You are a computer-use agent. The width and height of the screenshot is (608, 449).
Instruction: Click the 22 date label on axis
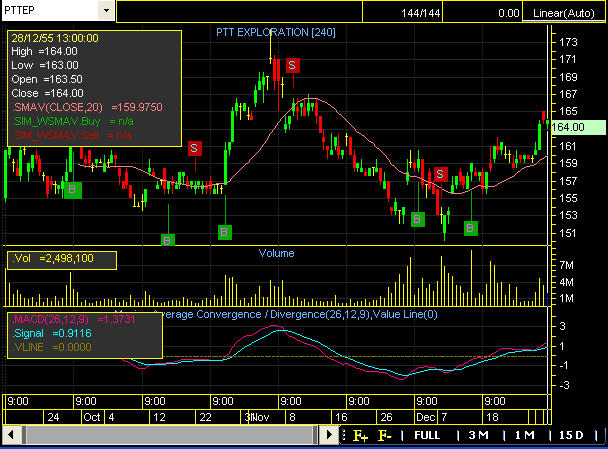[206, 417]
